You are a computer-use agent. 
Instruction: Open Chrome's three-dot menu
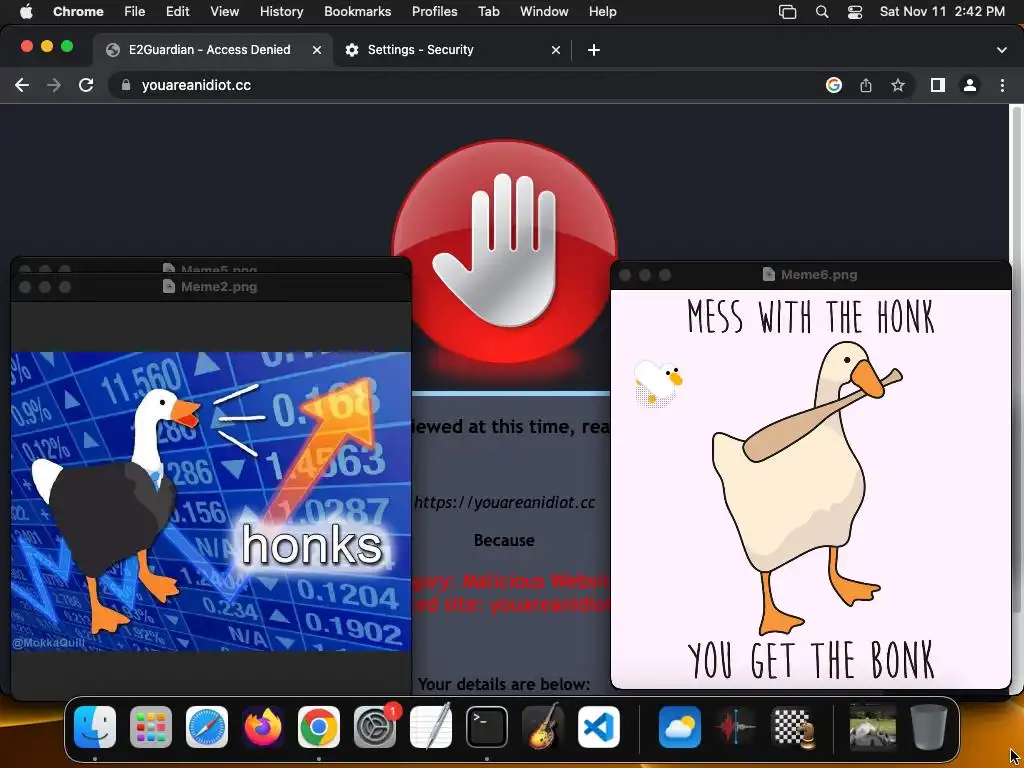tap(1002, 85)
